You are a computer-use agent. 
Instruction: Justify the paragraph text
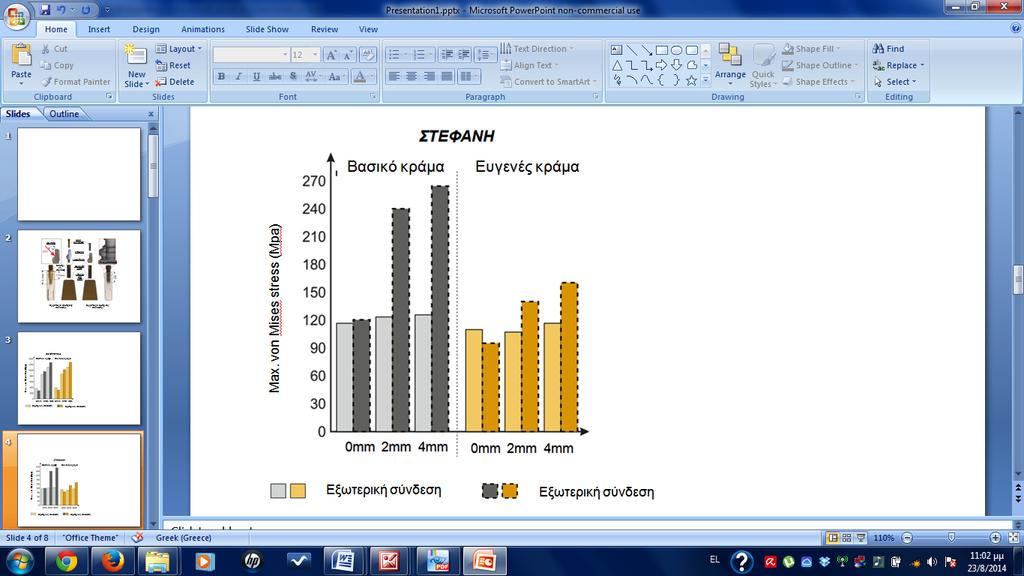tap(447, 76)
